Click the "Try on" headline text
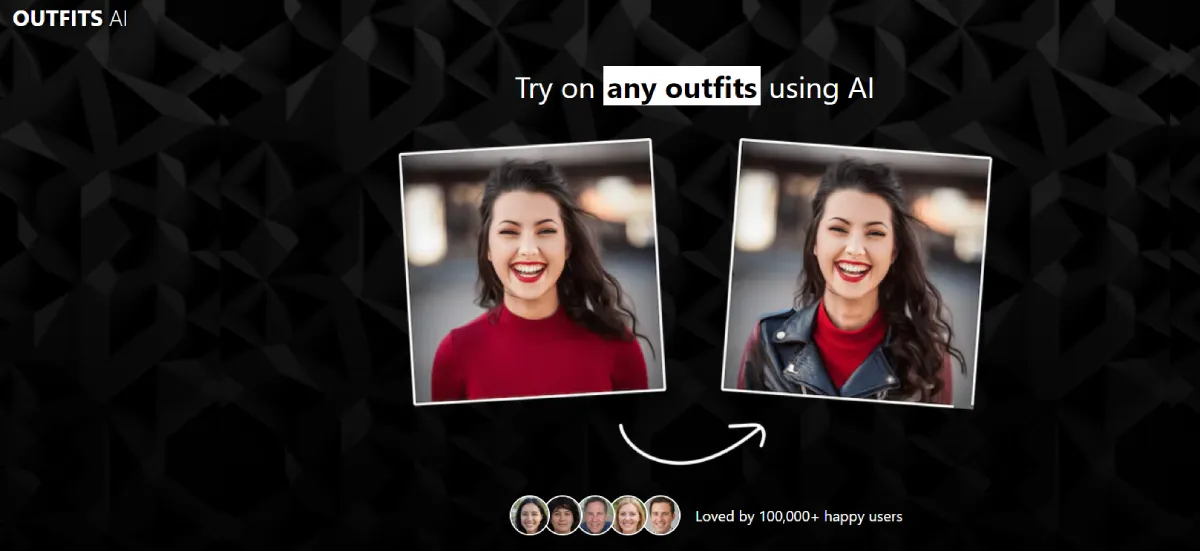This screenshot has width=1200, height=551. click(x=555, y=88)
